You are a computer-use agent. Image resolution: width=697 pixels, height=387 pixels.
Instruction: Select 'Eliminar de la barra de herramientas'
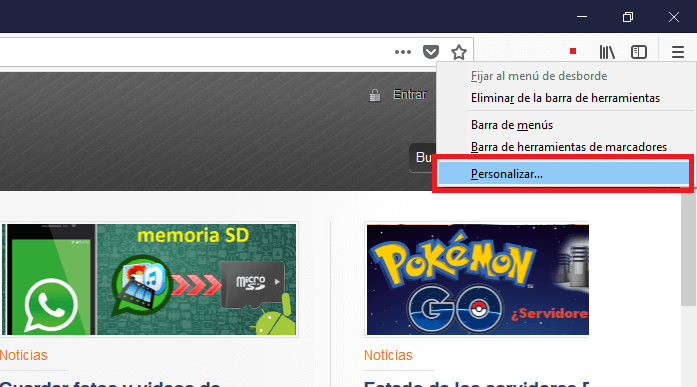(x=565, y=98)
